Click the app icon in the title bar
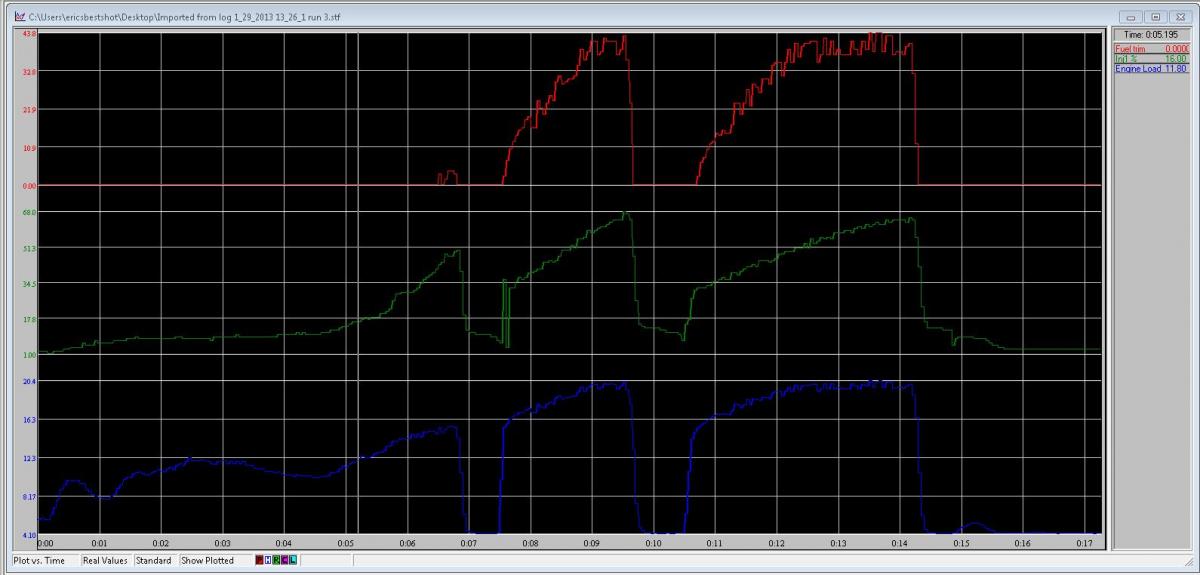The width and height of the screenshot is (1200, 575). pos(19,17)
